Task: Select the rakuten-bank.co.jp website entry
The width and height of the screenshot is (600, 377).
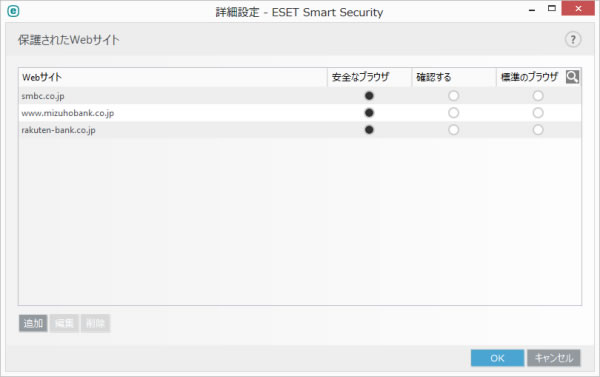Action: pyautogui.click(x=58, y=130)
